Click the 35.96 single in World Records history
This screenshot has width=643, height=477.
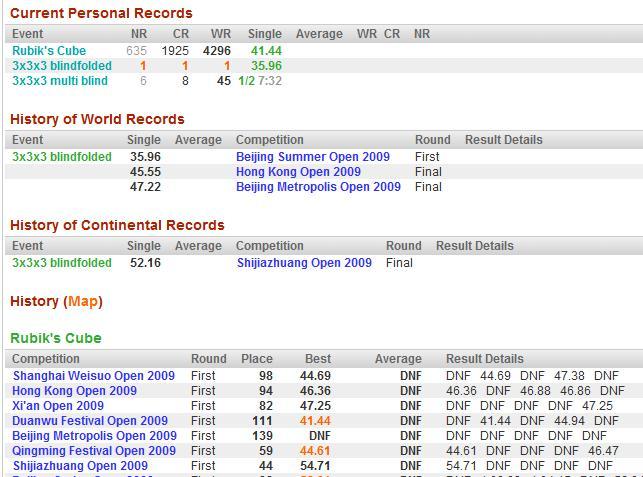point(145,157)
